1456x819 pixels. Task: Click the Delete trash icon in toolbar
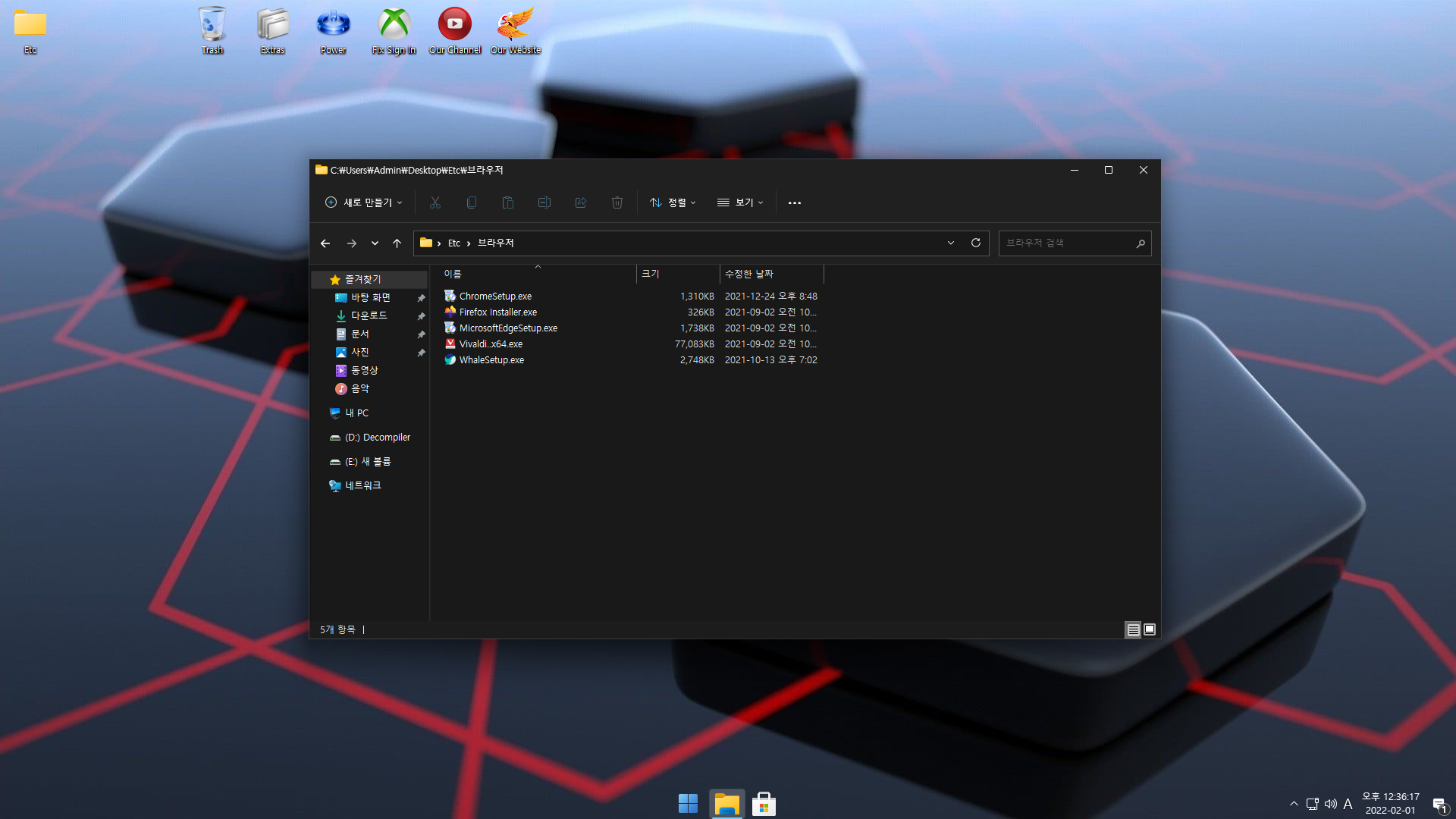coord(617,202)
